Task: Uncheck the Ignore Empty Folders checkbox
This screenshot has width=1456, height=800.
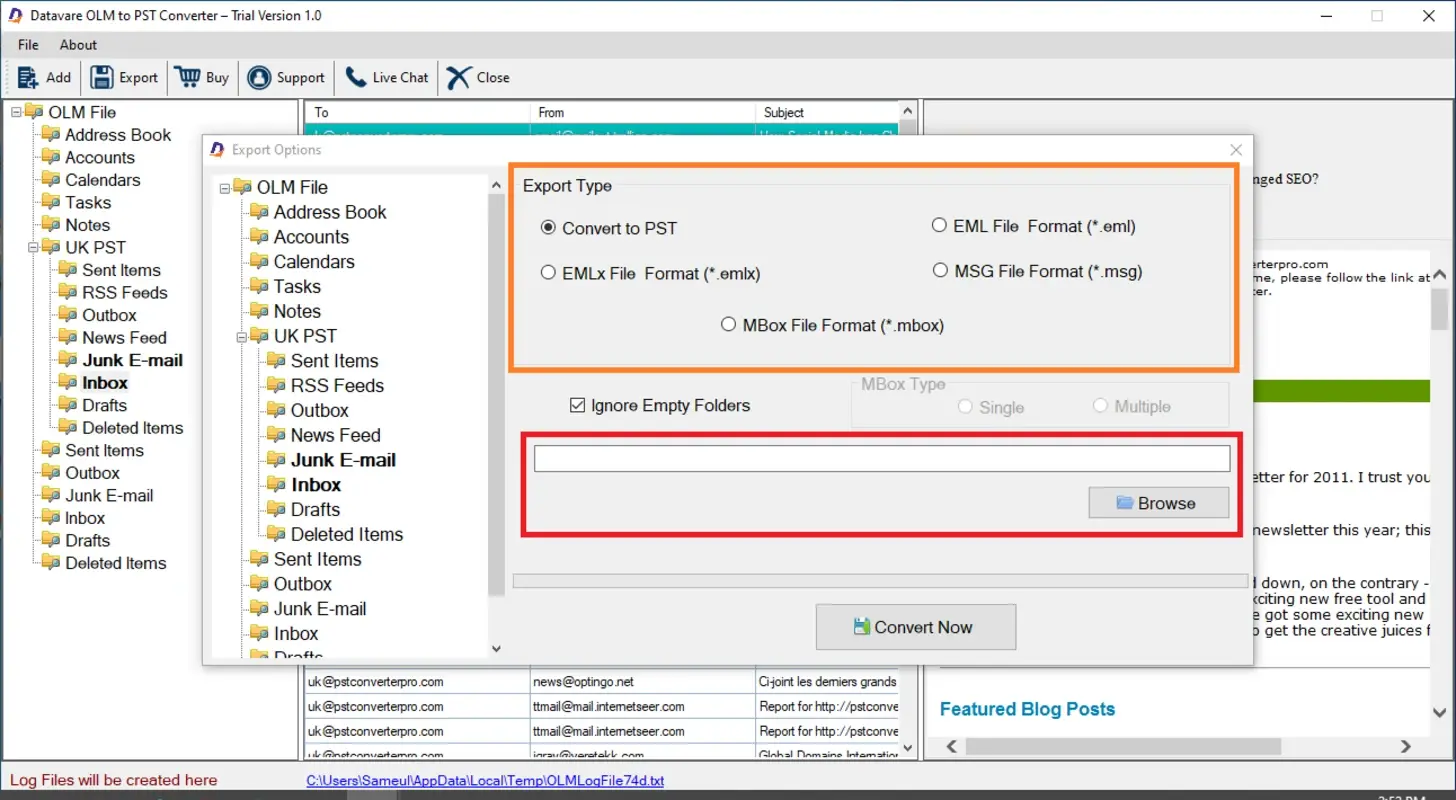Action: 577,405
